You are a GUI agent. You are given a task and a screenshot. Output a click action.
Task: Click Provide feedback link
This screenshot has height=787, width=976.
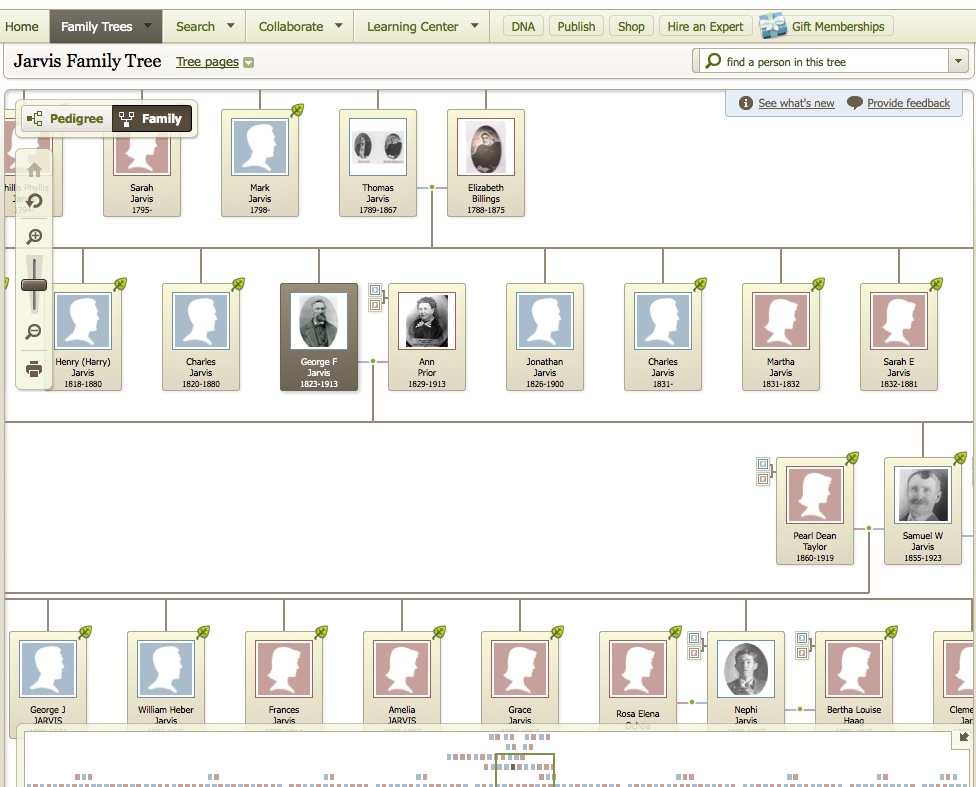[908, 103]
